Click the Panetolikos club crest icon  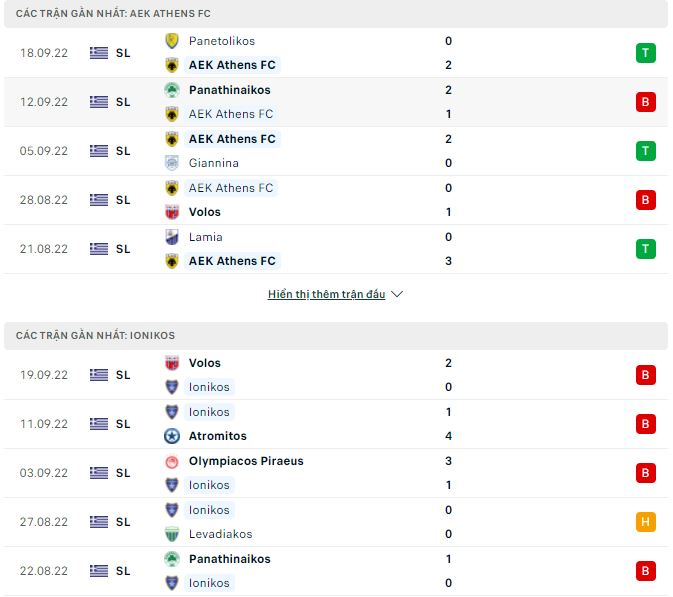(171, 41)
